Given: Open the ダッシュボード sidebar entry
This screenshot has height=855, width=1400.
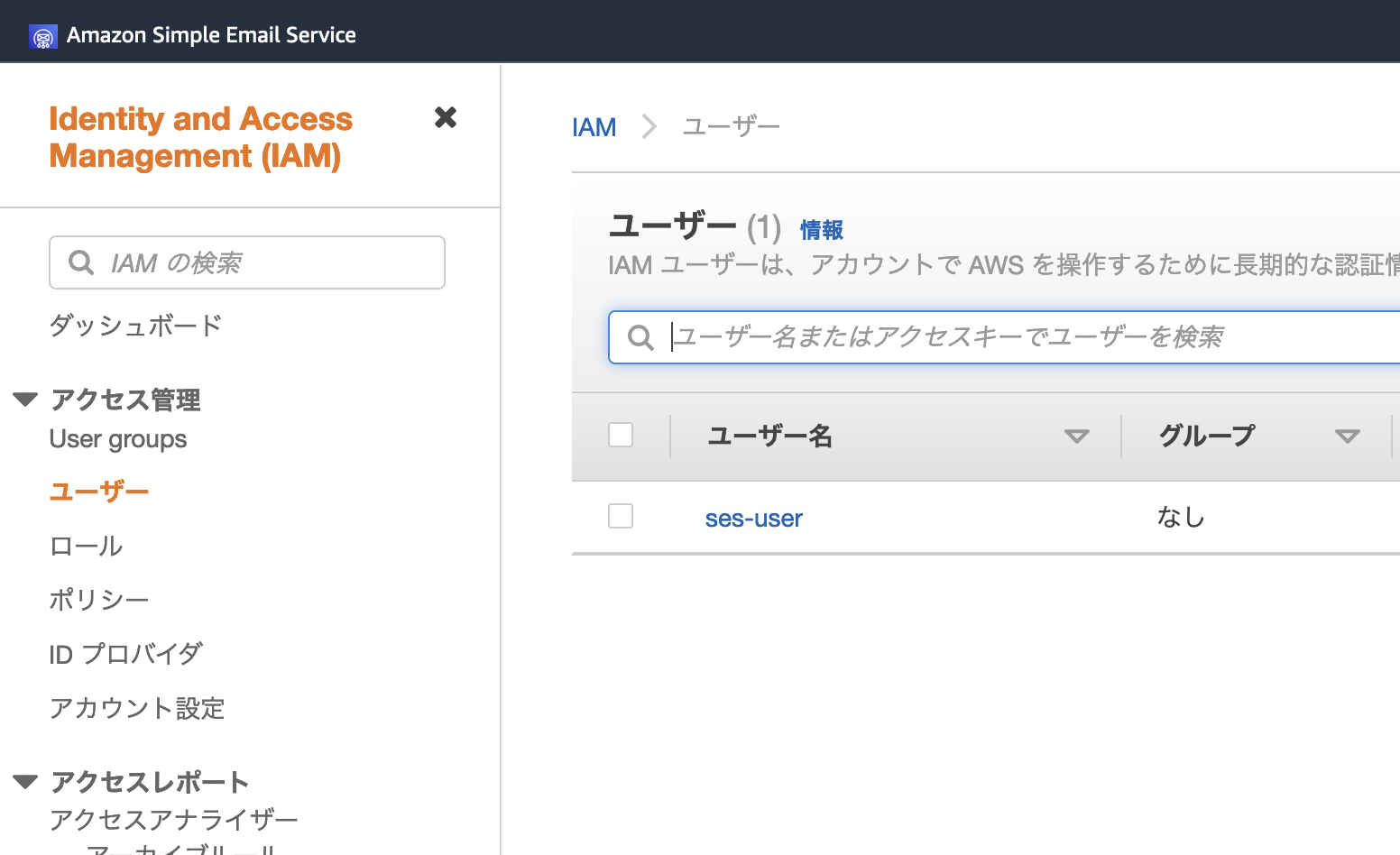Looking at the screenshot, I should [x=135, y=326].
